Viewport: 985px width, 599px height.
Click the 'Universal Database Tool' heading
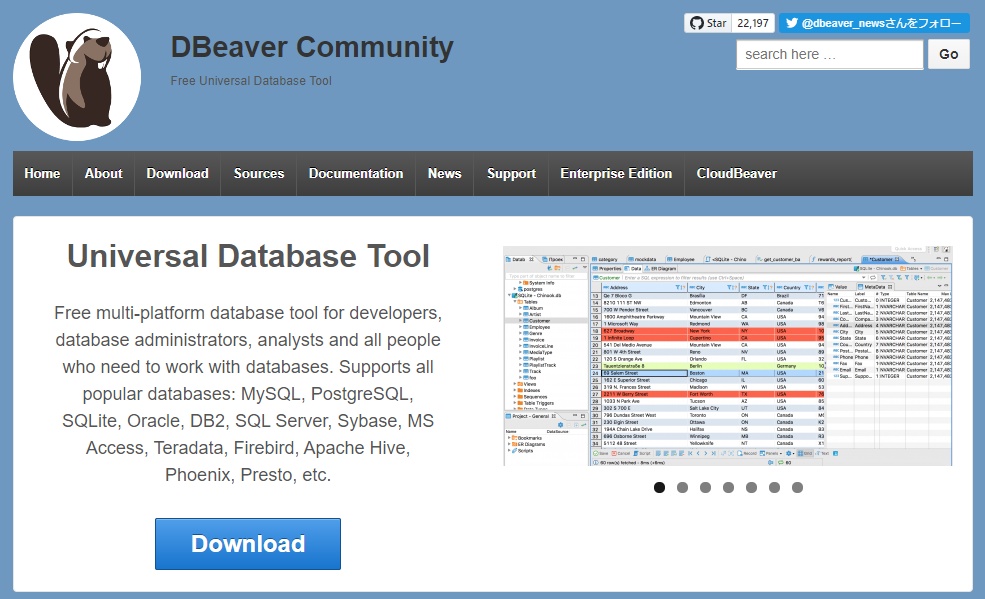[248, 256]
